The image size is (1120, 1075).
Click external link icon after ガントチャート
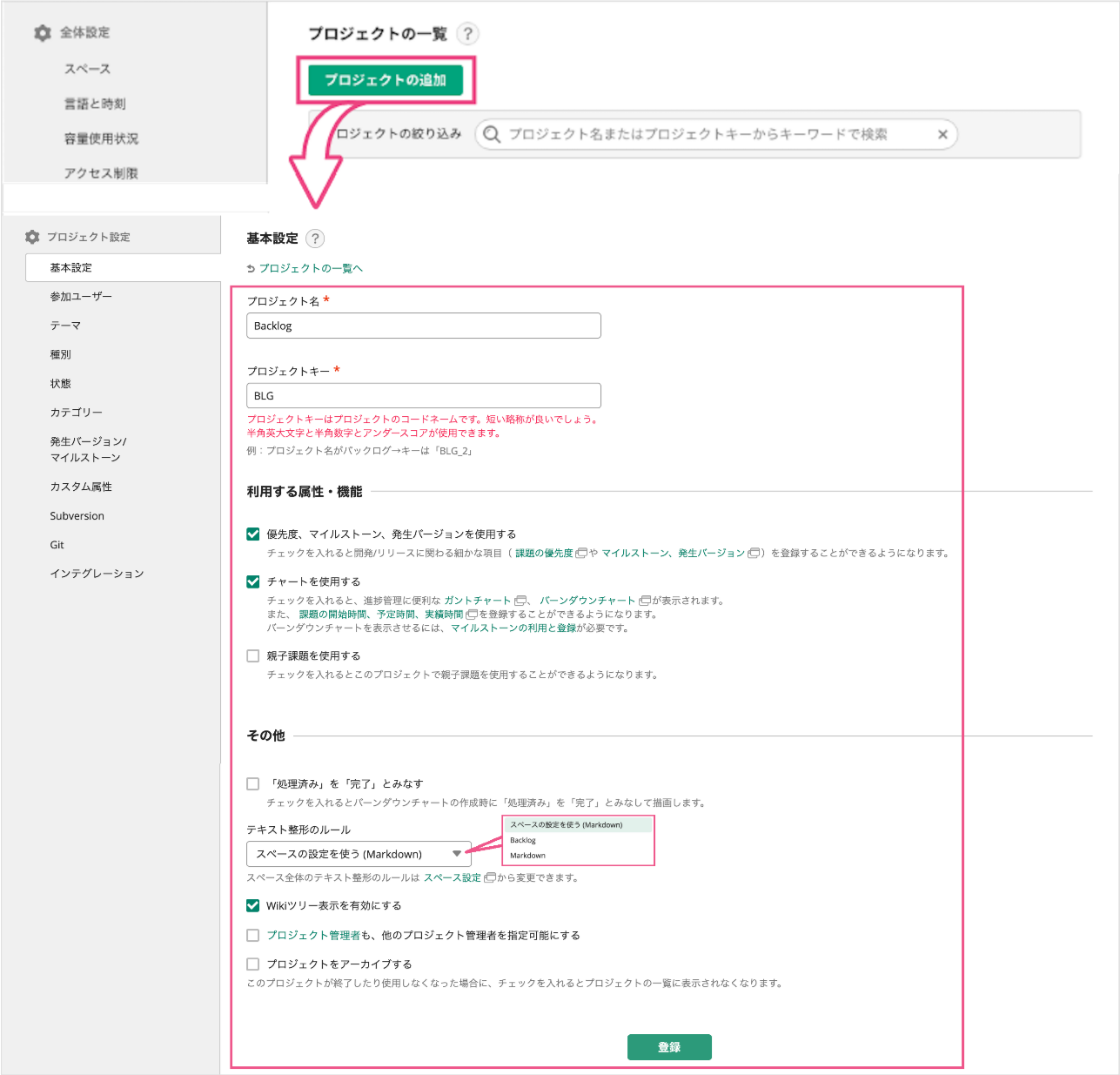click(x=520, y=601)
